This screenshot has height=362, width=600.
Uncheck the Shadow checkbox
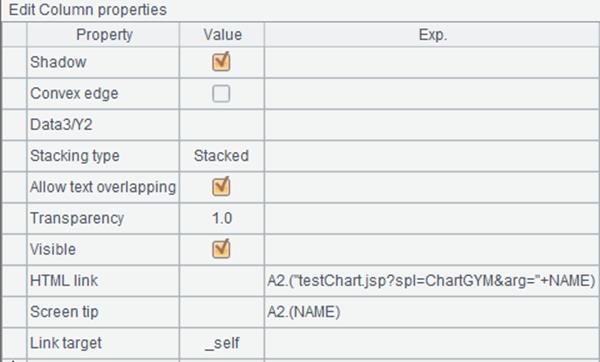point(221,62)
